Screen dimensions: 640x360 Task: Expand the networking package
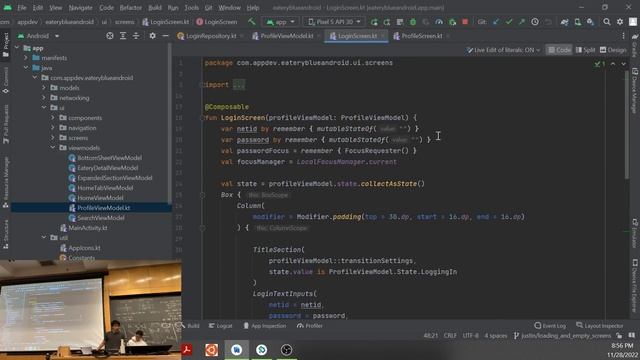coord(44,98)
